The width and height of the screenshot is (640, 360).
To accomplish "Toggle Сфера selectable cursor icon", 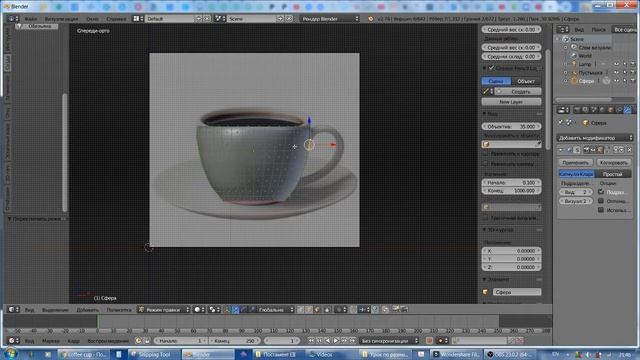I will coord(624,81).
